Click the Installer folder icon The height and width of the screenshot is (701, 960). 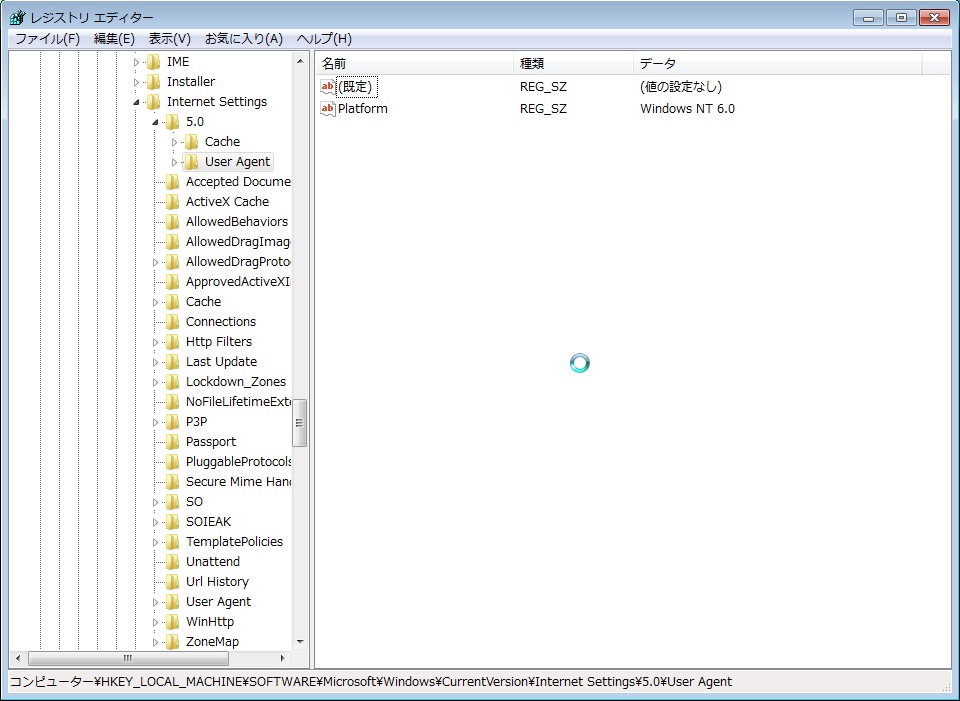(x=153, y=81)
